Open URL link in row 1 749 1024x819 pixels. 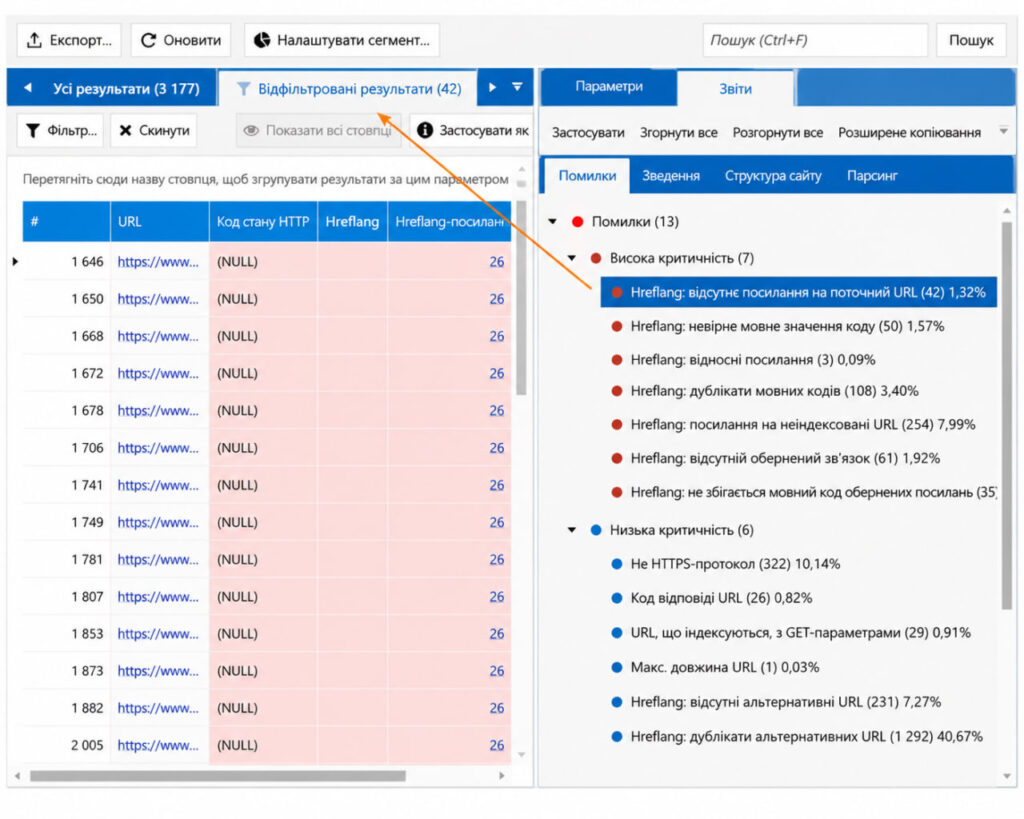click(158, 522)
